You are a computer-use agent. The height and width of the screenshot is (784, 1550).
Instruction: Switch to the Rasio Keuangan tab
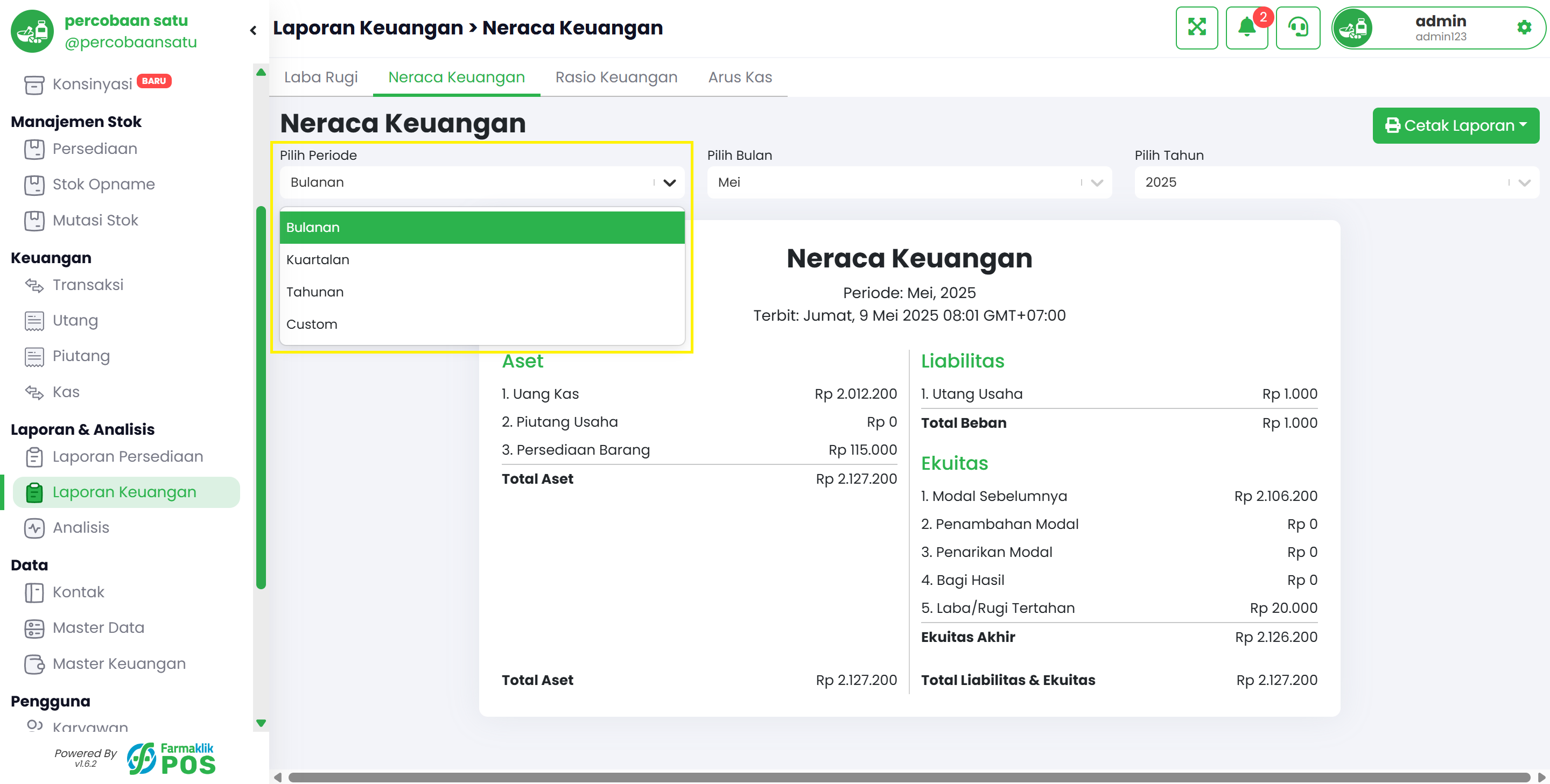616,77
